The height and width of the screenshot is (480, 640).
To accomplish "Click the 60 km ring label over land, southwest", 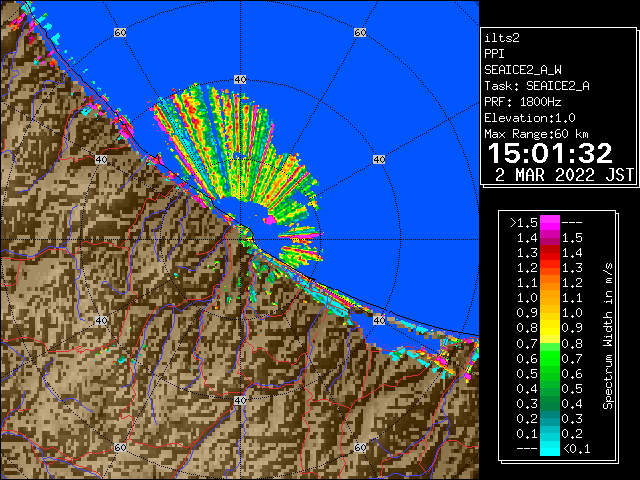I will [120, 447].
